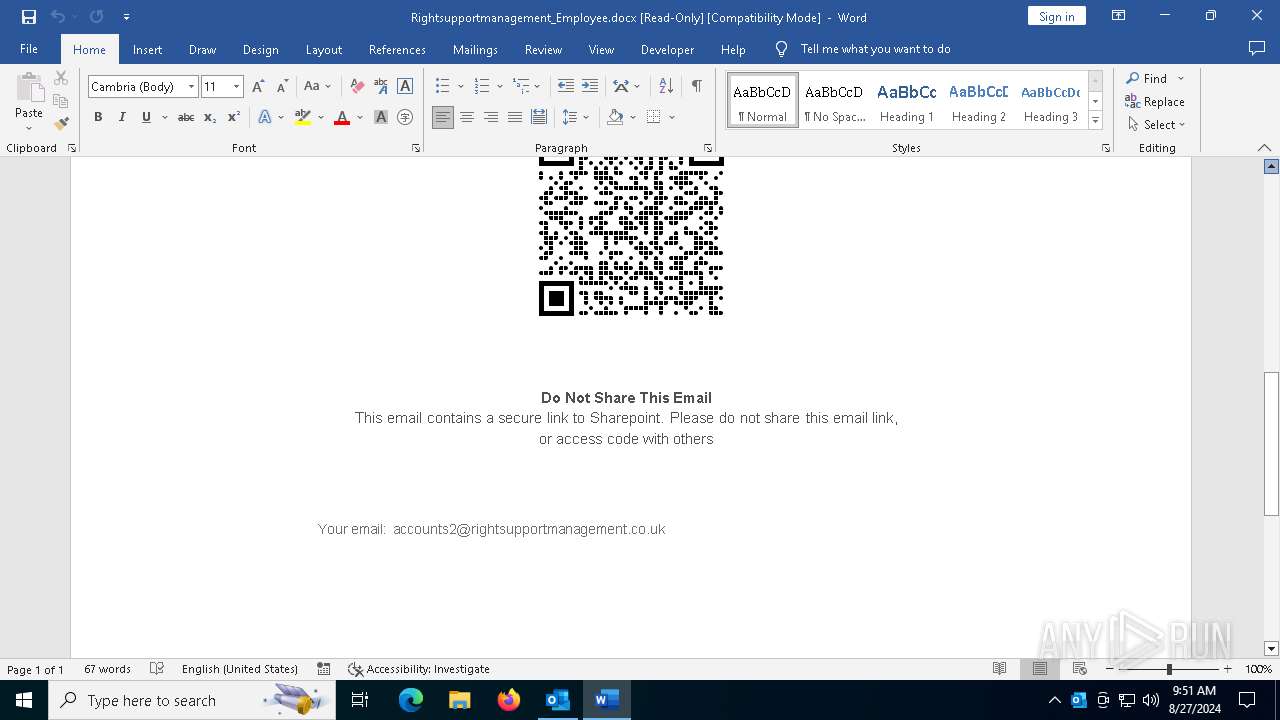Image resolution: width=1280 pixels, height=720 pixels.
Task: Expand the Styles gallery More arrow
Action: 1096,121
